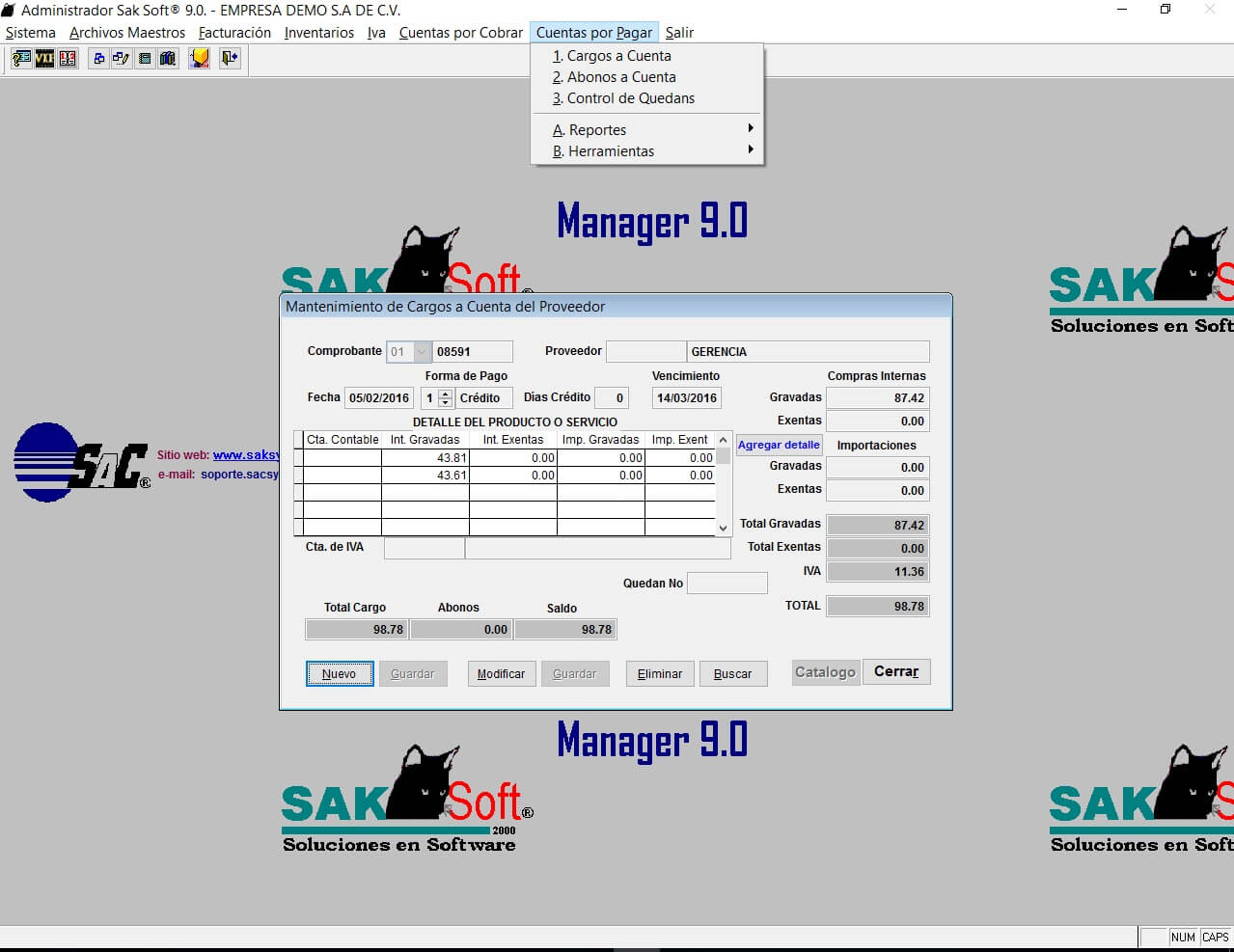Expand the Herramientas submenu
The height and width of the screenshot is (952, 1234).
(647, 151)
